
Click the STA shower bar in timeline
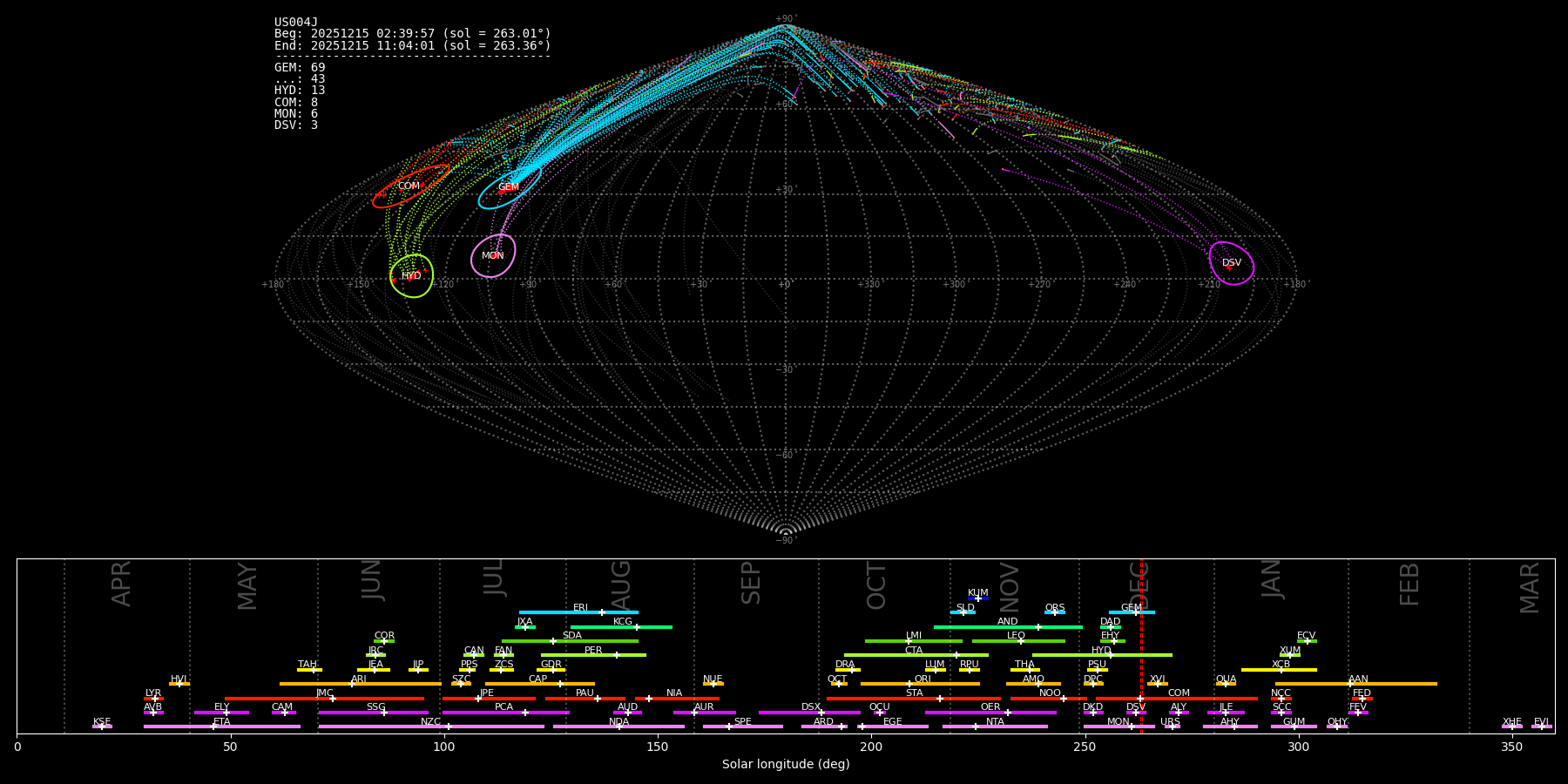coord(914,698)
